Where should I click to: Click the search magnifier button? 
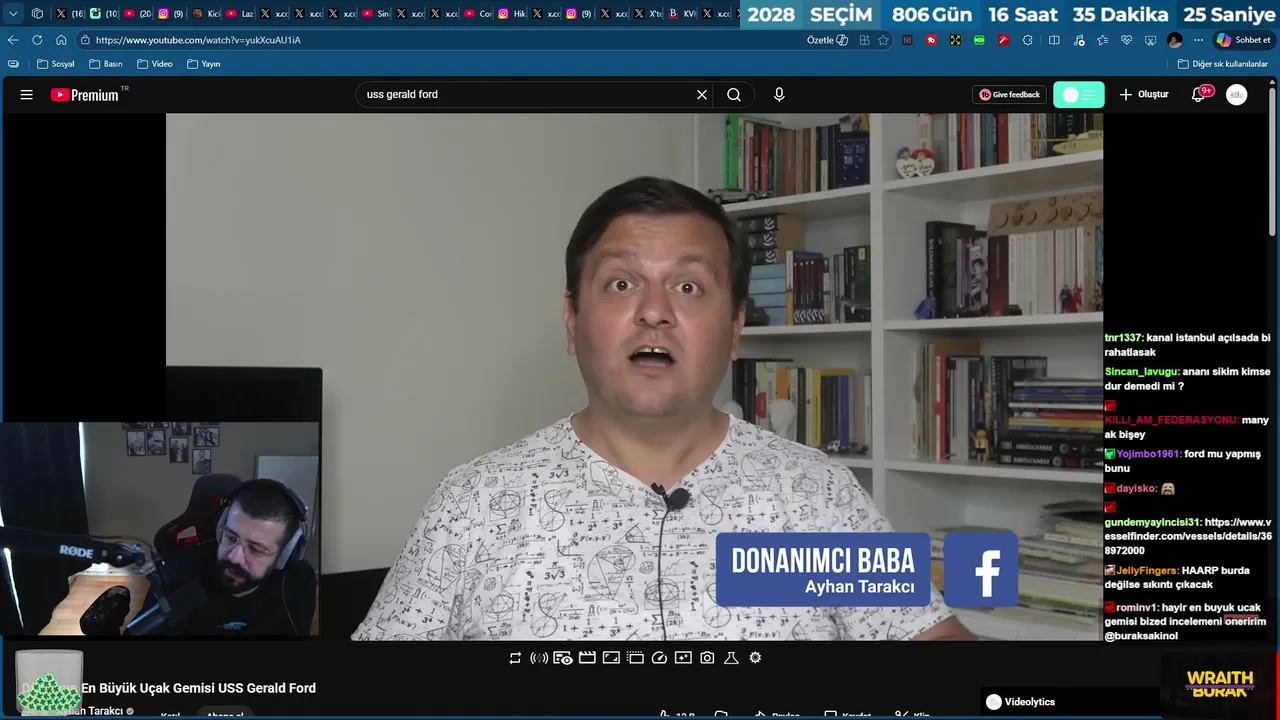734,95
